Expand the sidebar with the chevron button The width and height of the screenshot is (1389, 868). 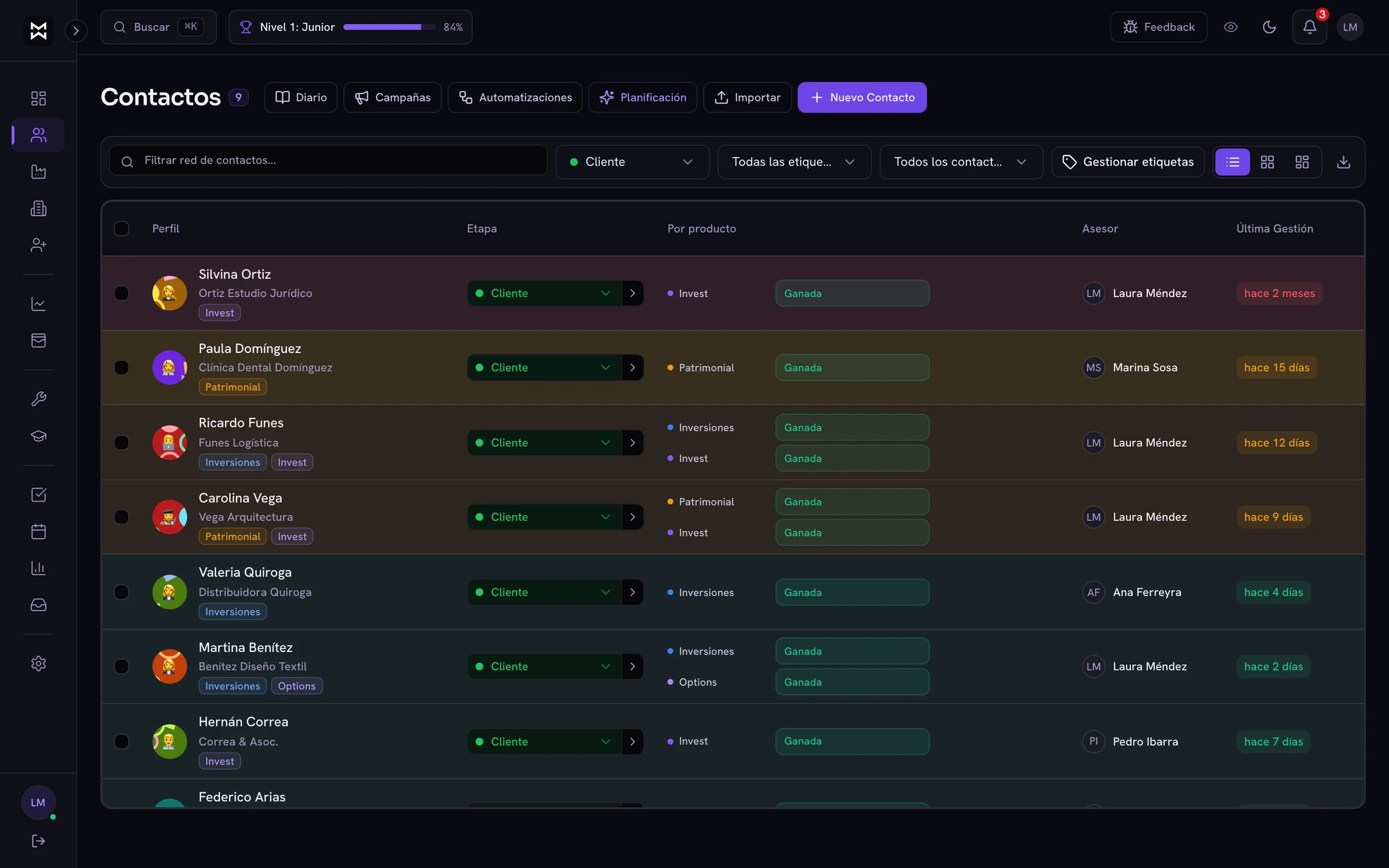(76, 30)
